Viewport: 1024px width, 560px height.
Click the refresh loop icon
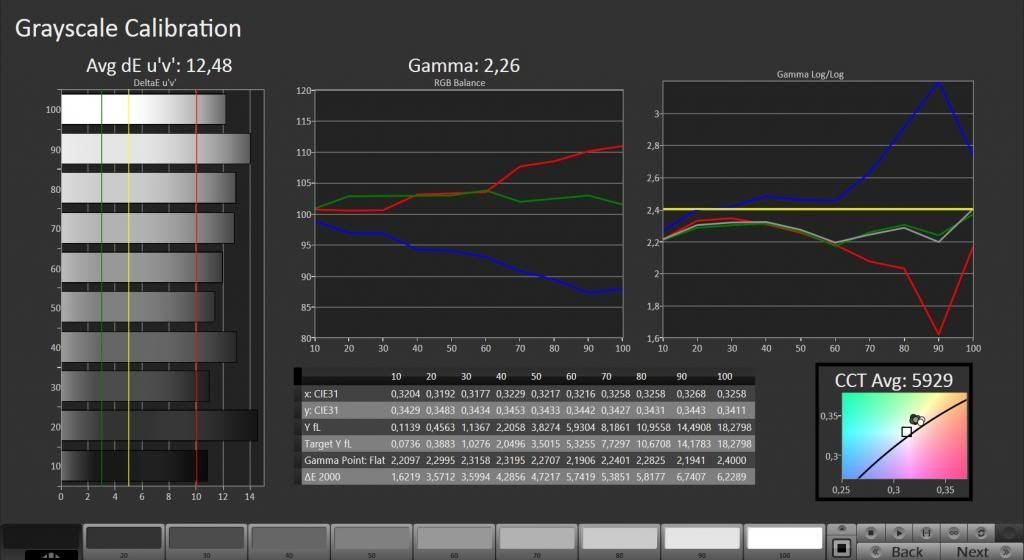click(x=981, y=533)
